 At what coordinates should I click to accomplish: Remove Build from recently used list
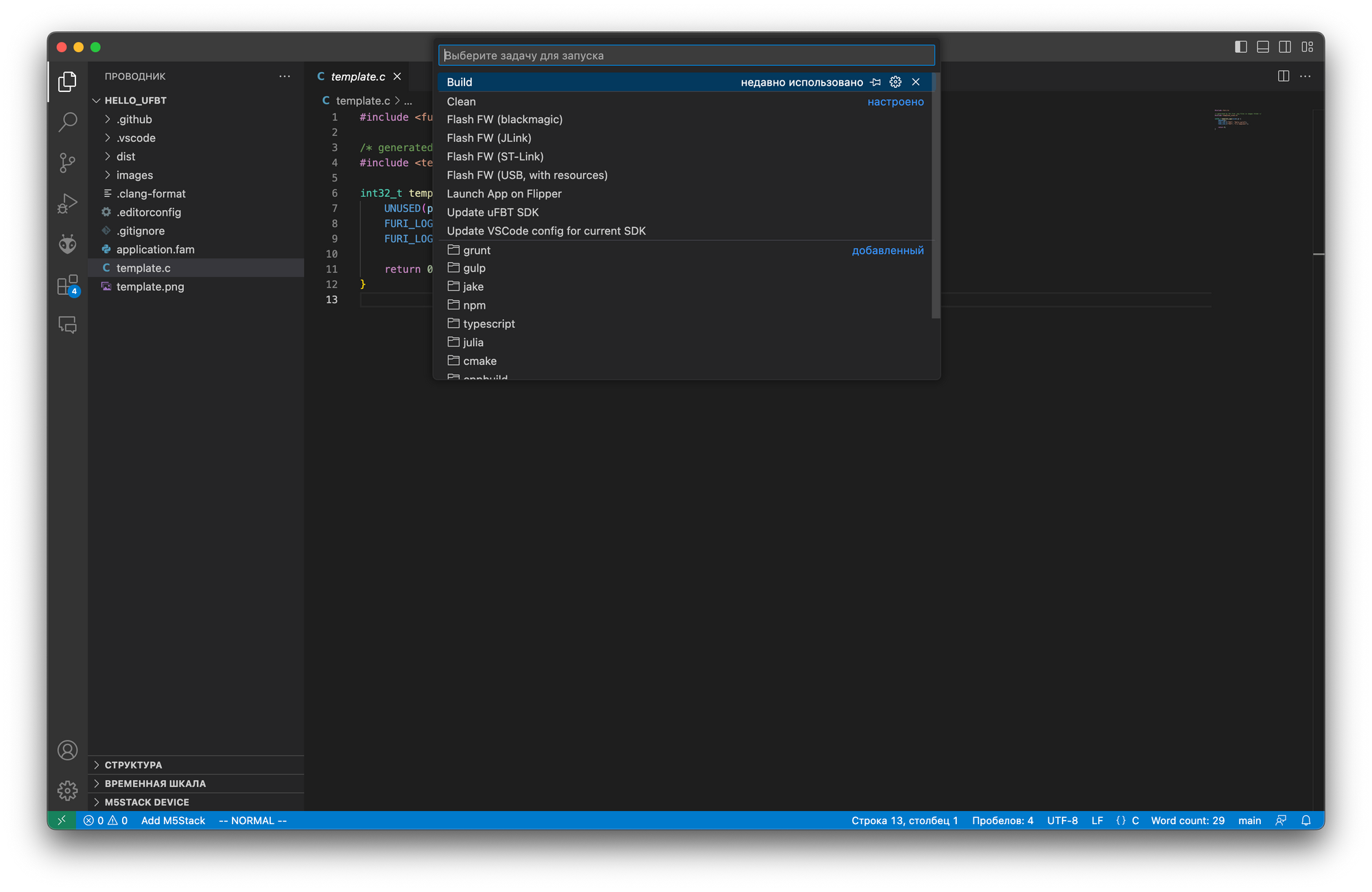916,82
